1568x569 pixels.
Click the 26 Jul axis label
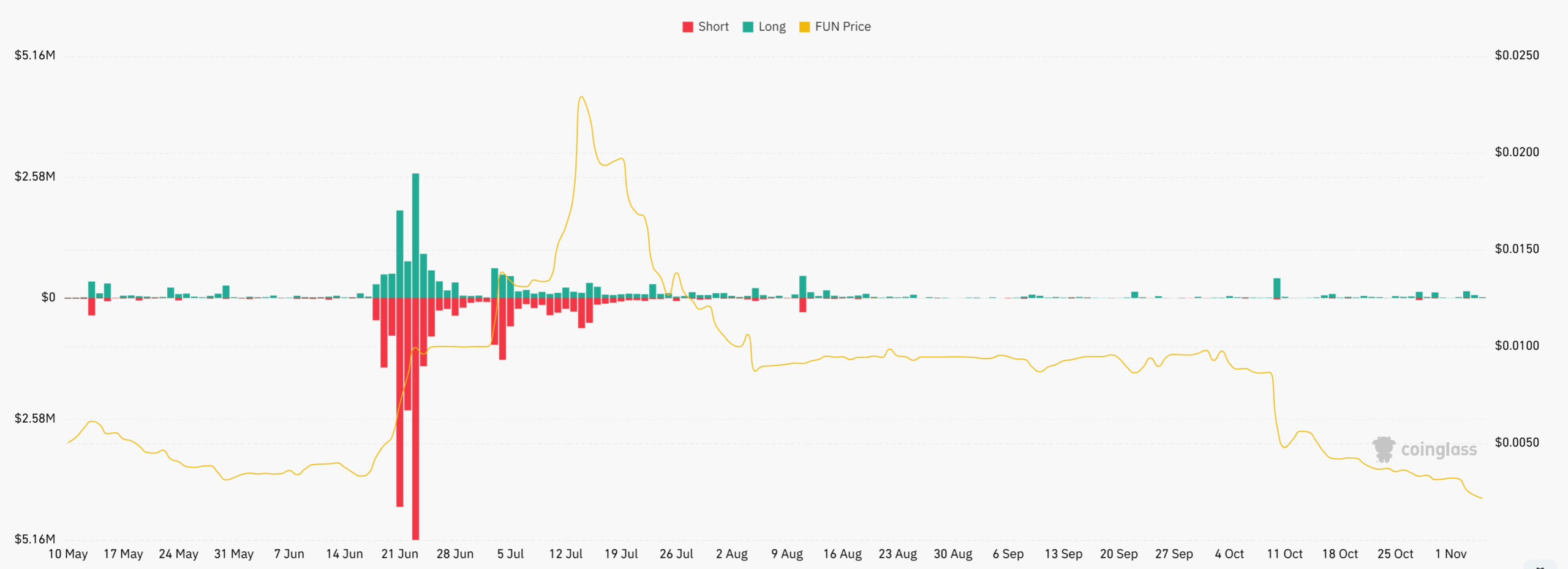[676, 553]
